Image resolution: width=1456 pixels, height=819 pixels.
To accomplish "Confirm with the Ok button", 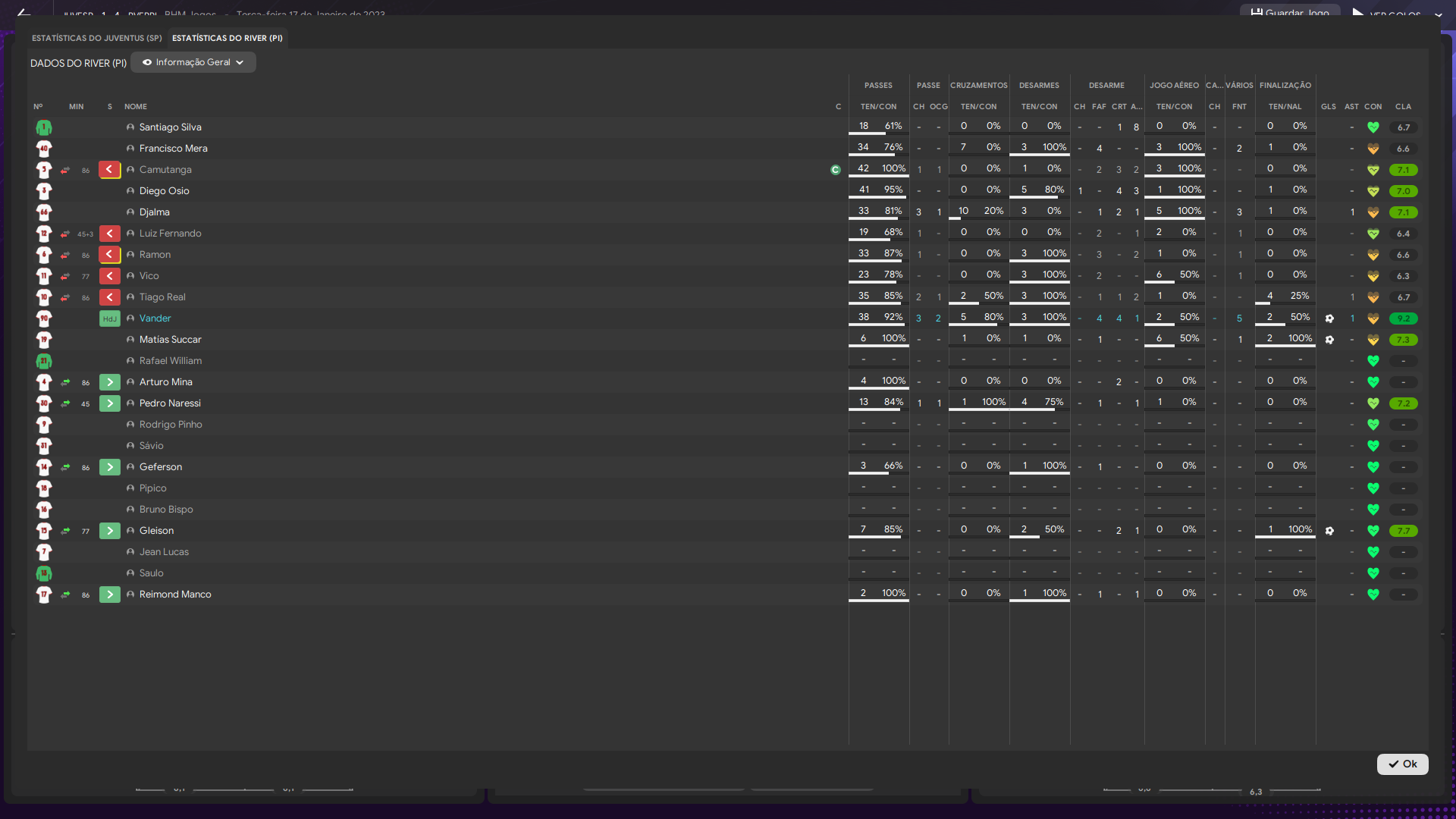I will 1402,764.
